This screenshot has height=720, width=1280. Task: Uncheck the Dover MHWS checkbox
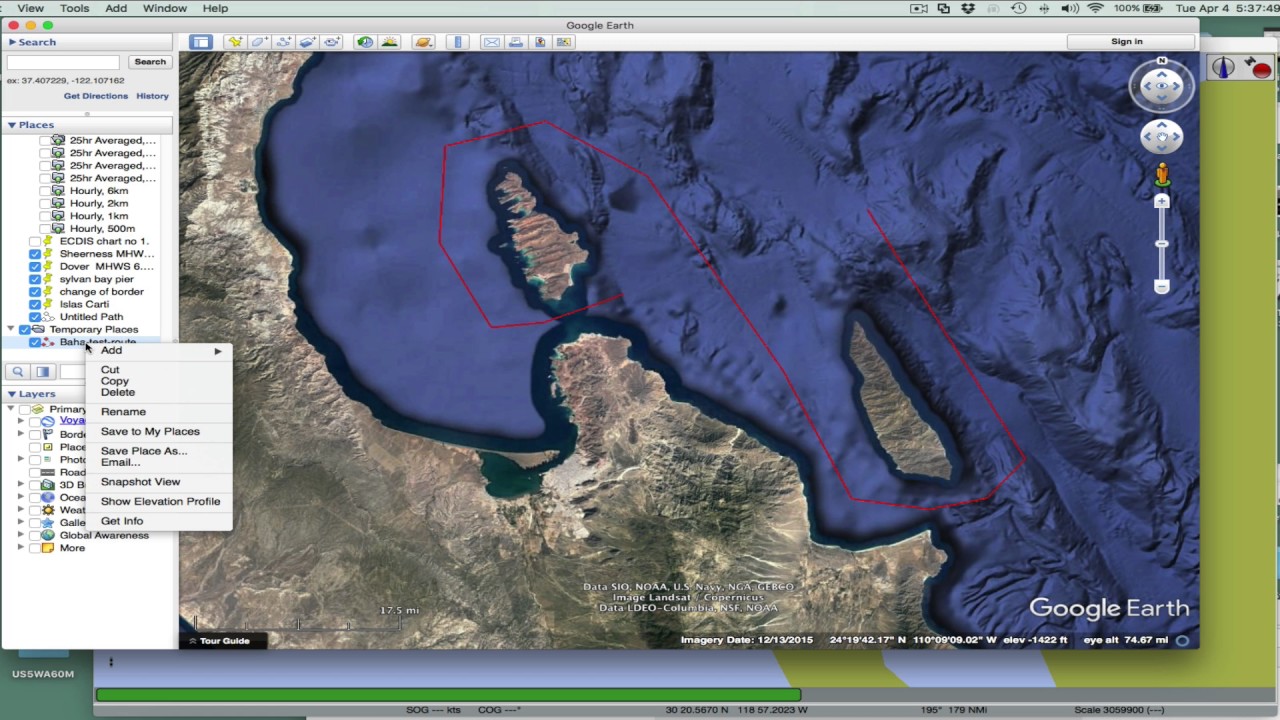pyautogui.click(x=35, y=266)
